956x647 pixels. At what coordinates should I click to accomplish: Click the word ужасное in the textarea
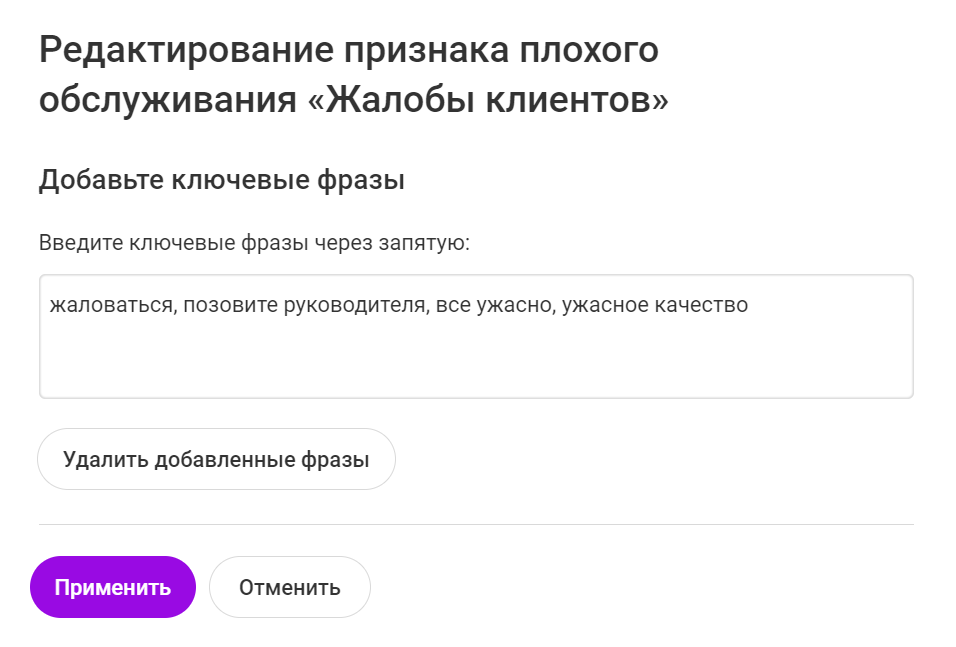pos(604,305)
